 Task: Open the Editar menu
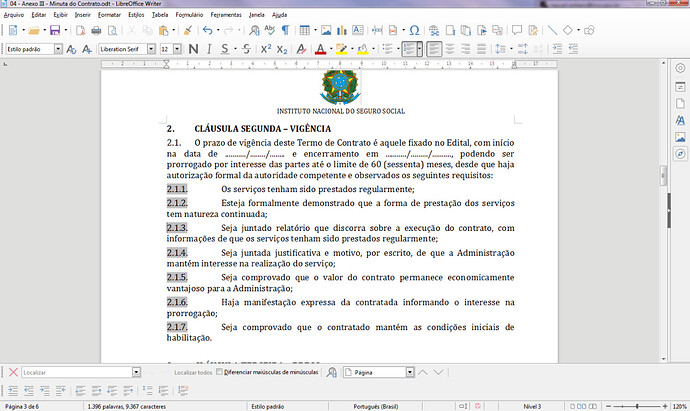[39, 15]
